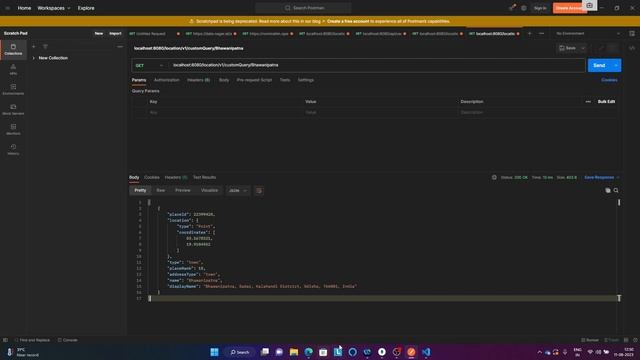This screenshot has width=640, height=360.
Task: Open the Save Response dropdown
Action: click(x=602, y=177)
